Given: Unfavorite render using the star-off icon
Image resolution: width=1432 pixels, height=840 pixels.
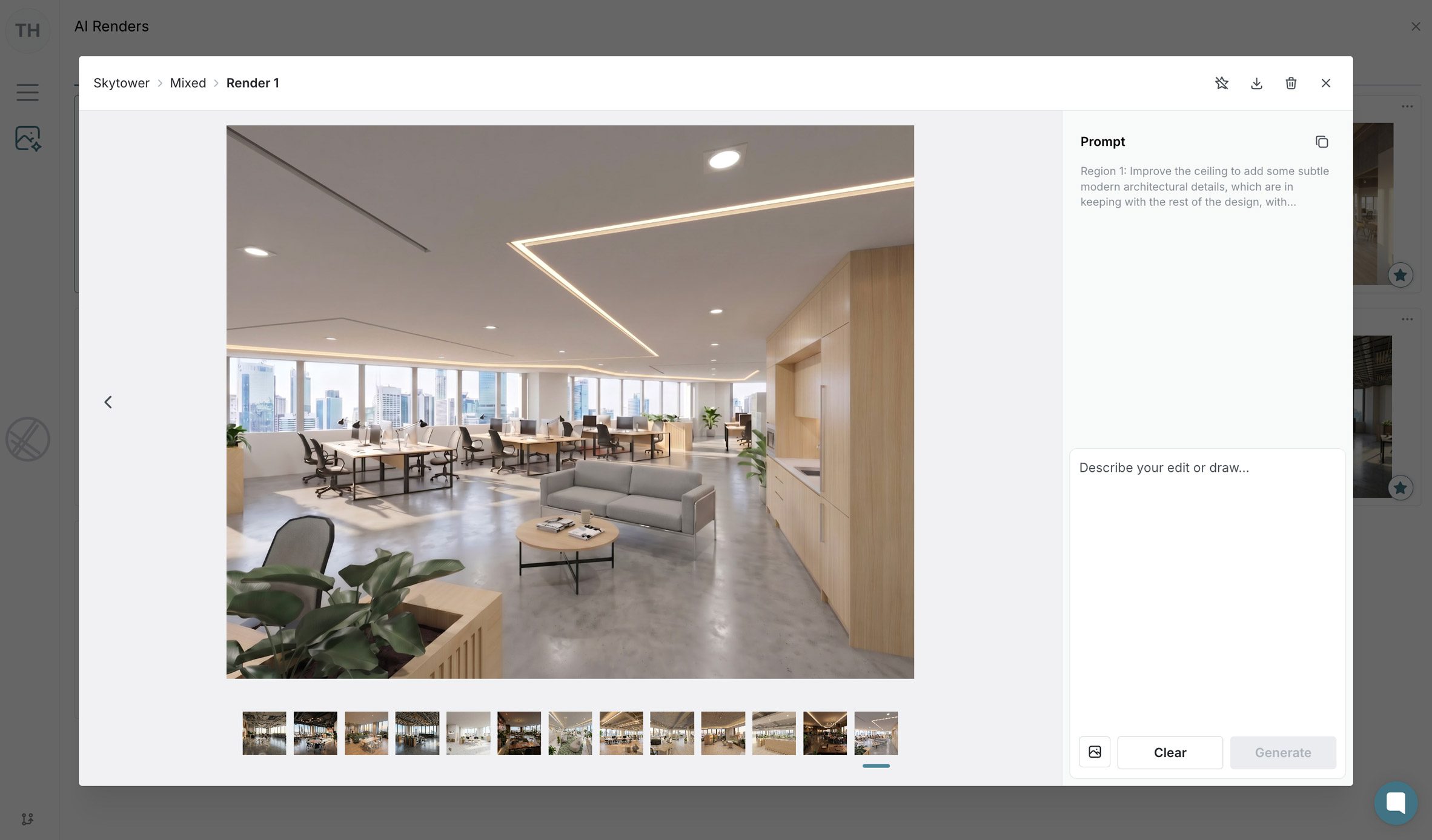Looking at the screenshot, I should [1221, 83].
